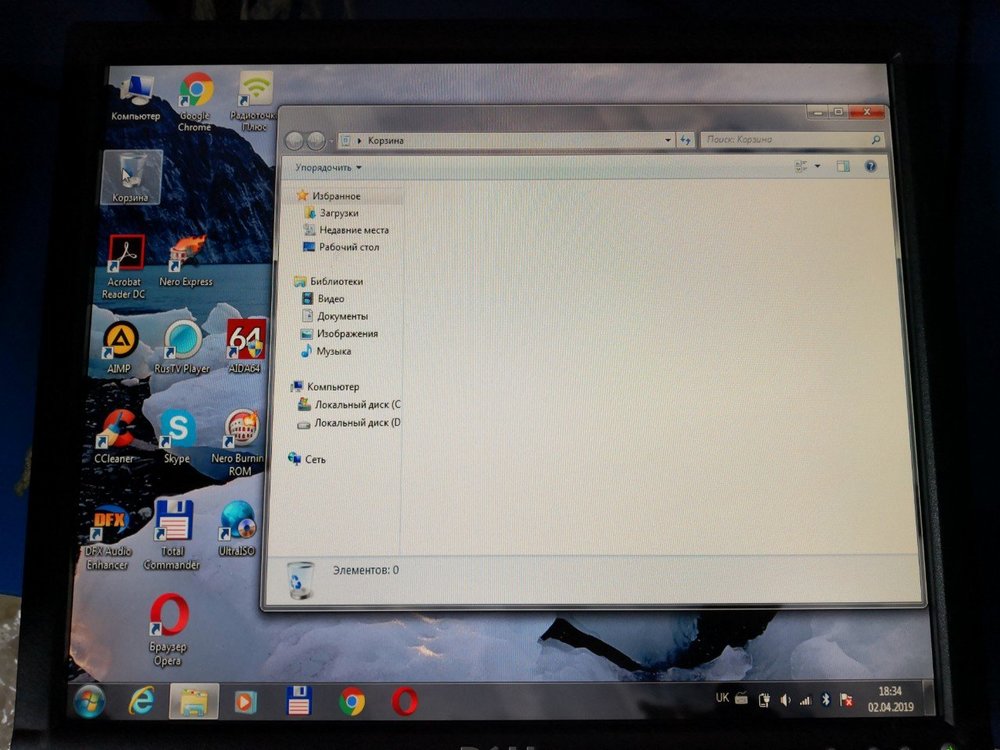Select the Skype desktop icon
The height and width of the screenshot is (750, 1000).
(x=178, y=431)
